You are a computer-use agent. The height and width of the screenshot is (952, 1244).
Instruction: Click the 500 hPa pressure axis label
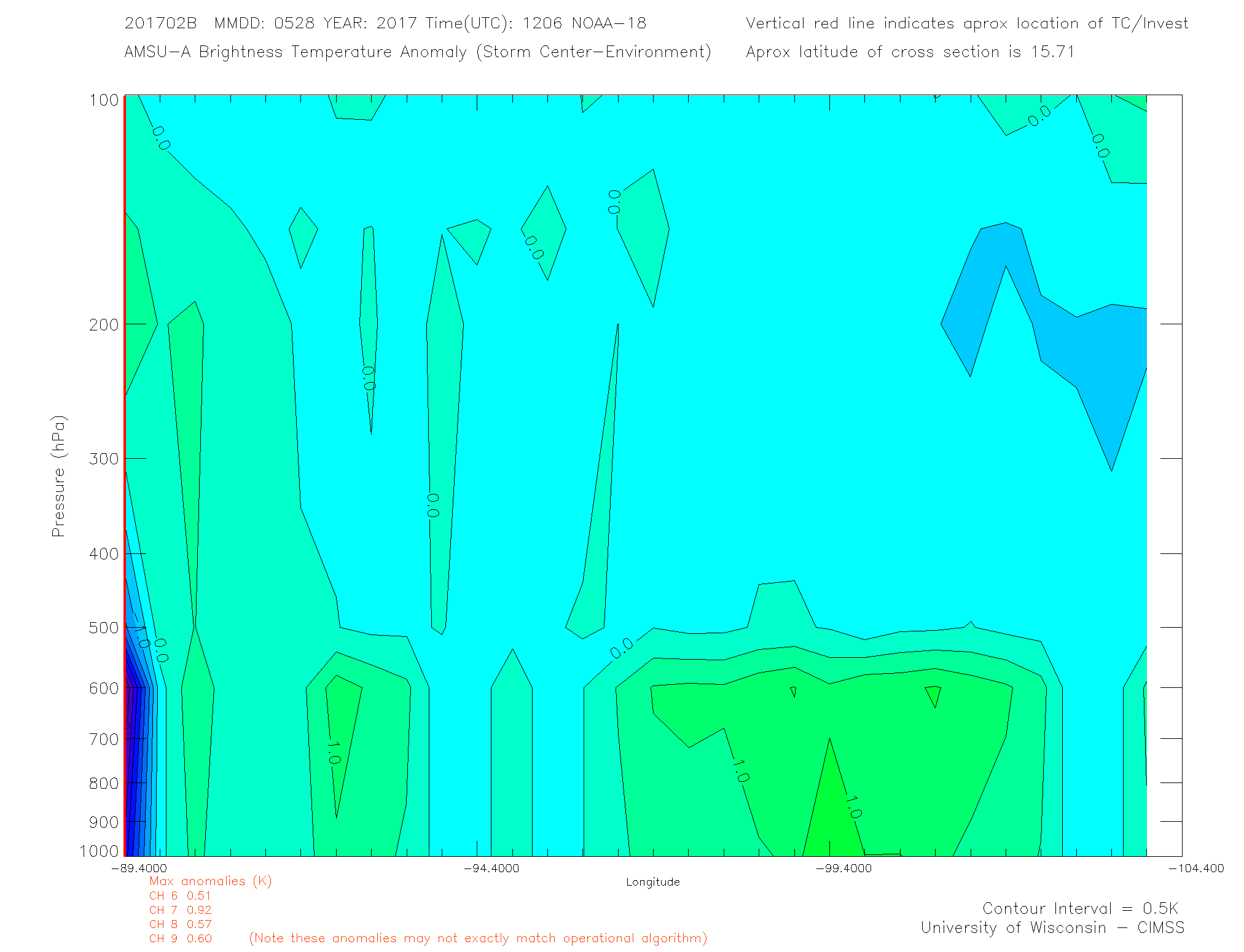104,628
